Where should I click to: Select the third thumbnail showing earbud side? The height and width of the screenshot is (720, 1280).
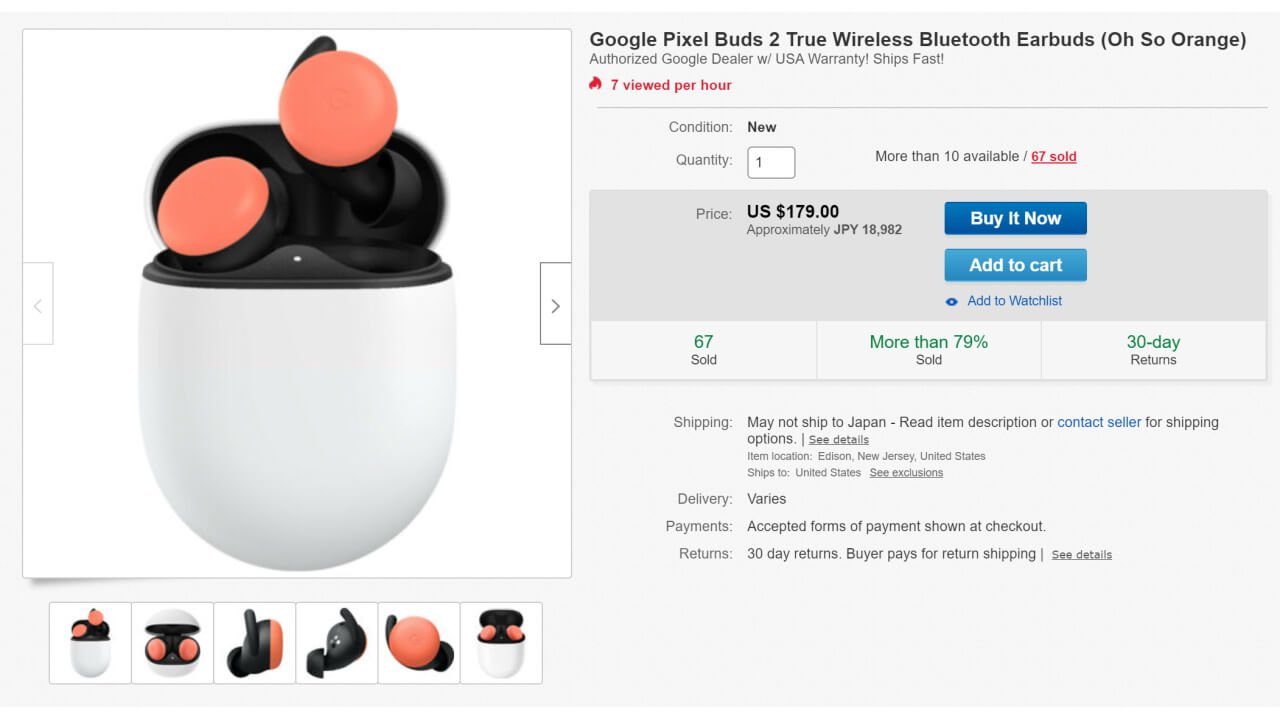(254, 643)
